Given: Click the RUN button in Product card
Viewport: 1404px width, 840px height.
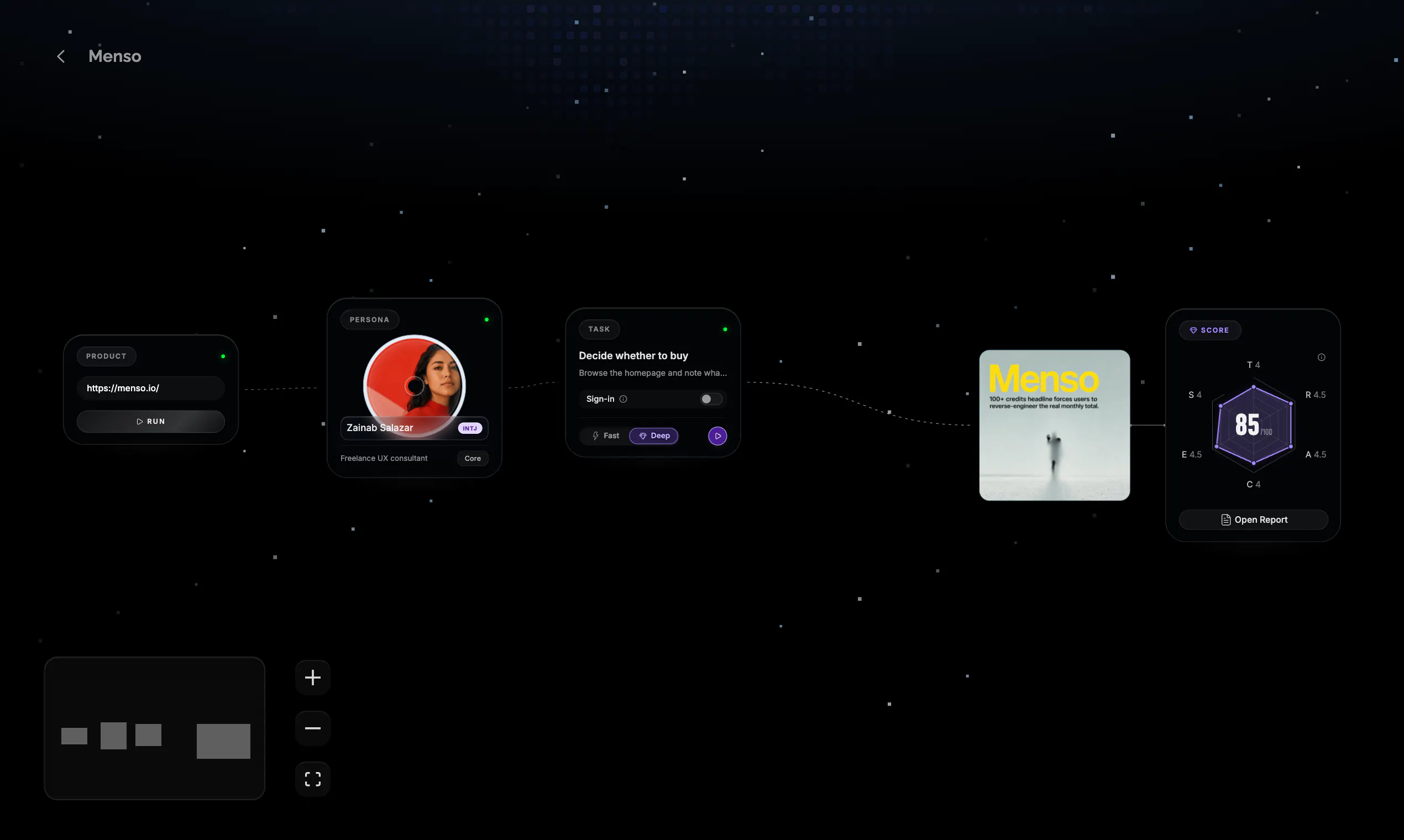Looking at the screenshot, I should (150, 422).
